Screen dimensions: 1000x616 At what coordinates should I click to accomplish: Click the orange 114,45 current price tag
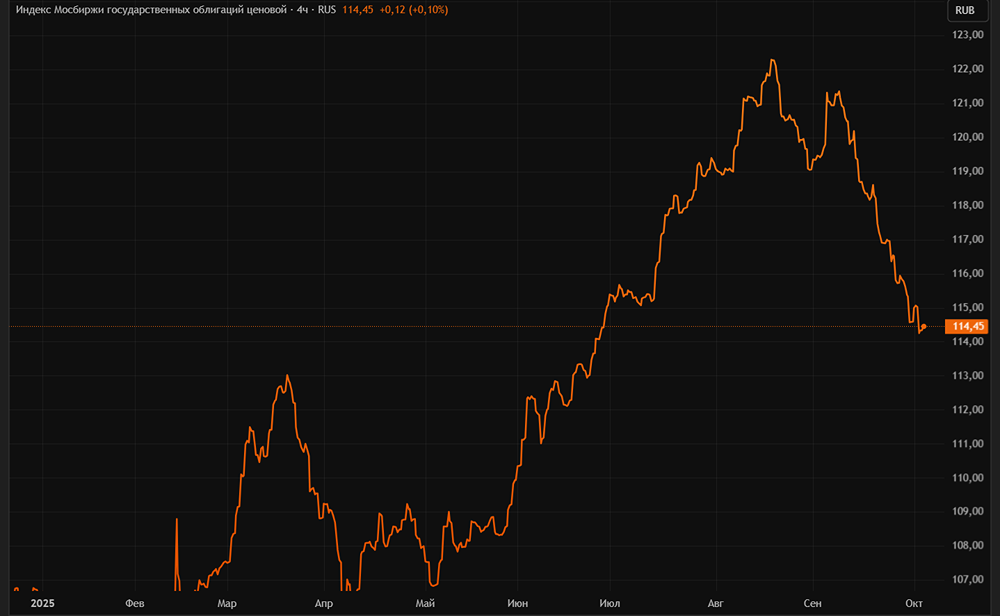(967, 326)
